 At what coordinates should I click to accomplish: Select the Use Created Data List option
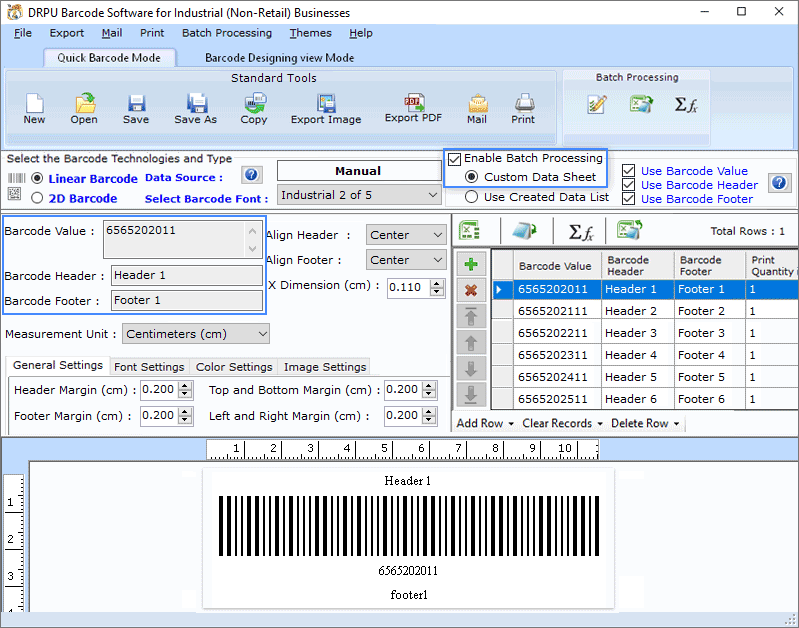pos(471,197)
